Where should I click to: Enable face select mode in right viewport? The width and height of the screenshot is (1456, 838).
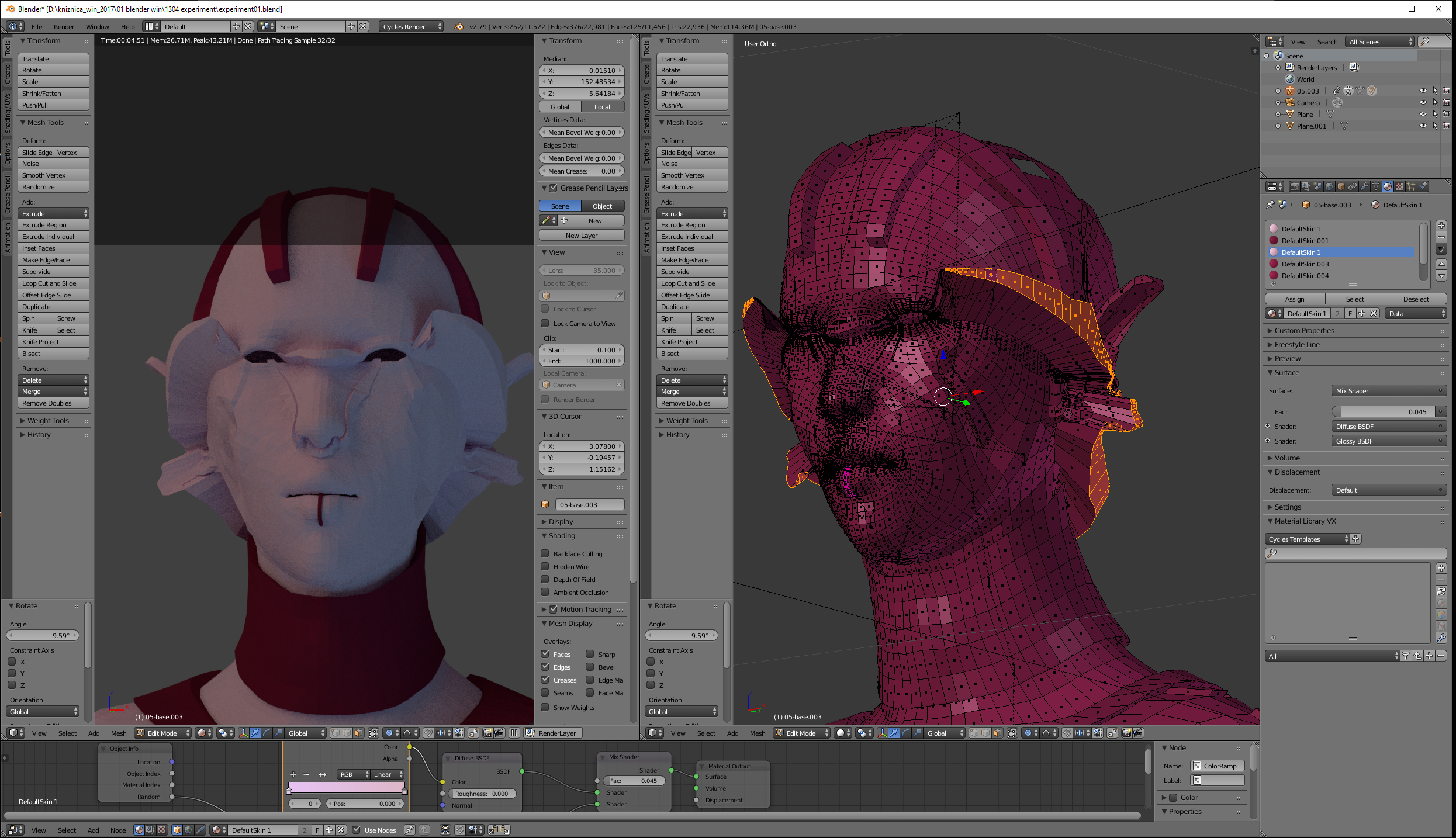[998, 733]
